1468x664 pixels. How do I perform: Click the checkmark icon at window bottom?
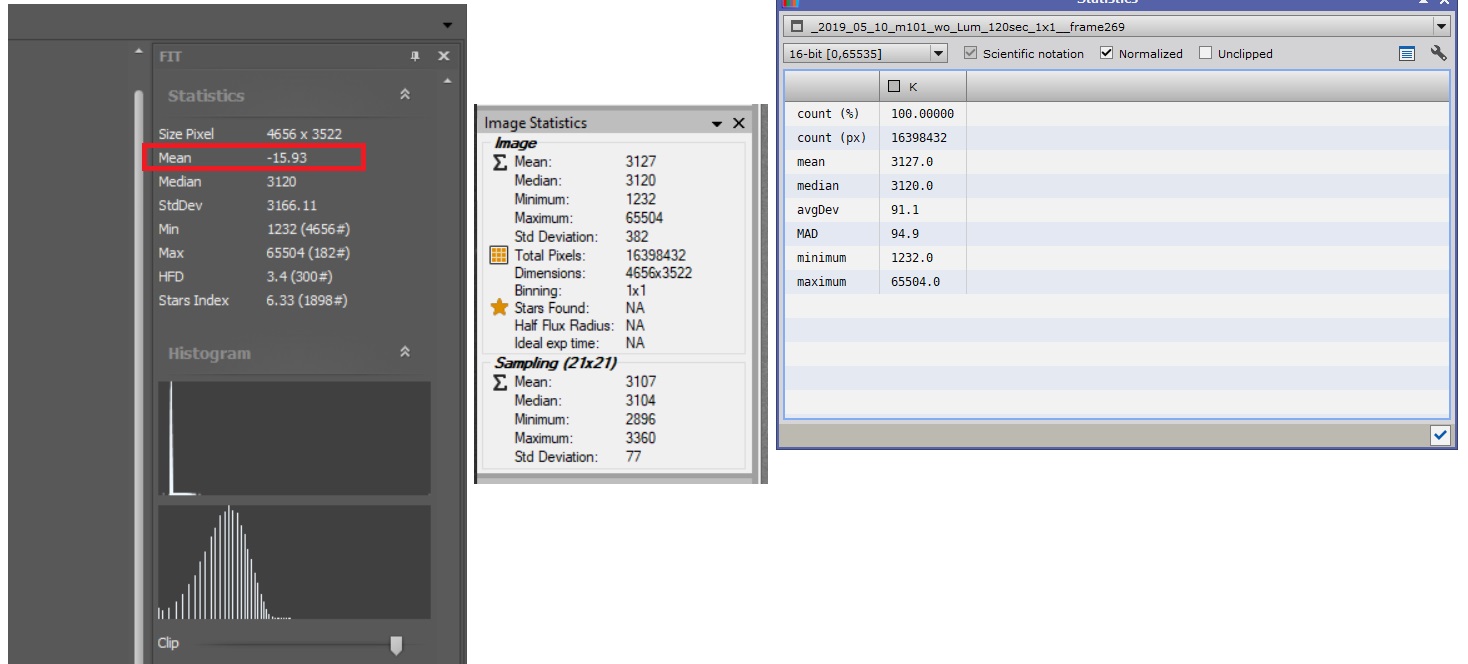(1440, 435)
